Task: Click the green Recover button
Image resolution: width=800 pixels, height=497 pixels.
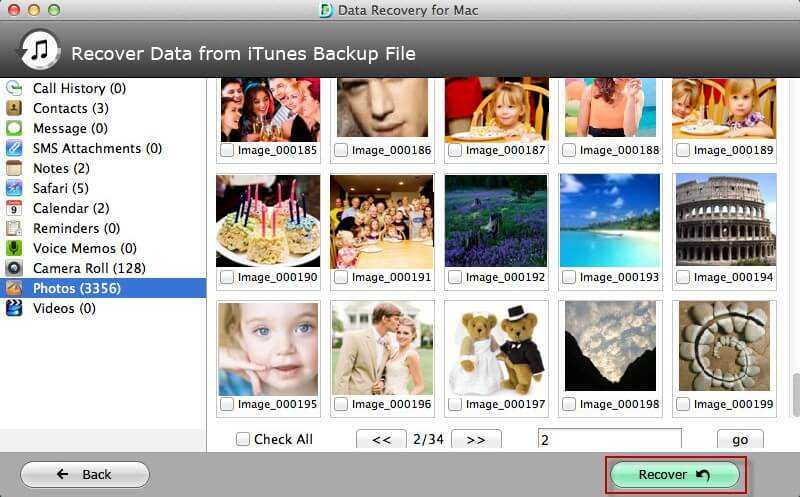Action: click(675, 475)
